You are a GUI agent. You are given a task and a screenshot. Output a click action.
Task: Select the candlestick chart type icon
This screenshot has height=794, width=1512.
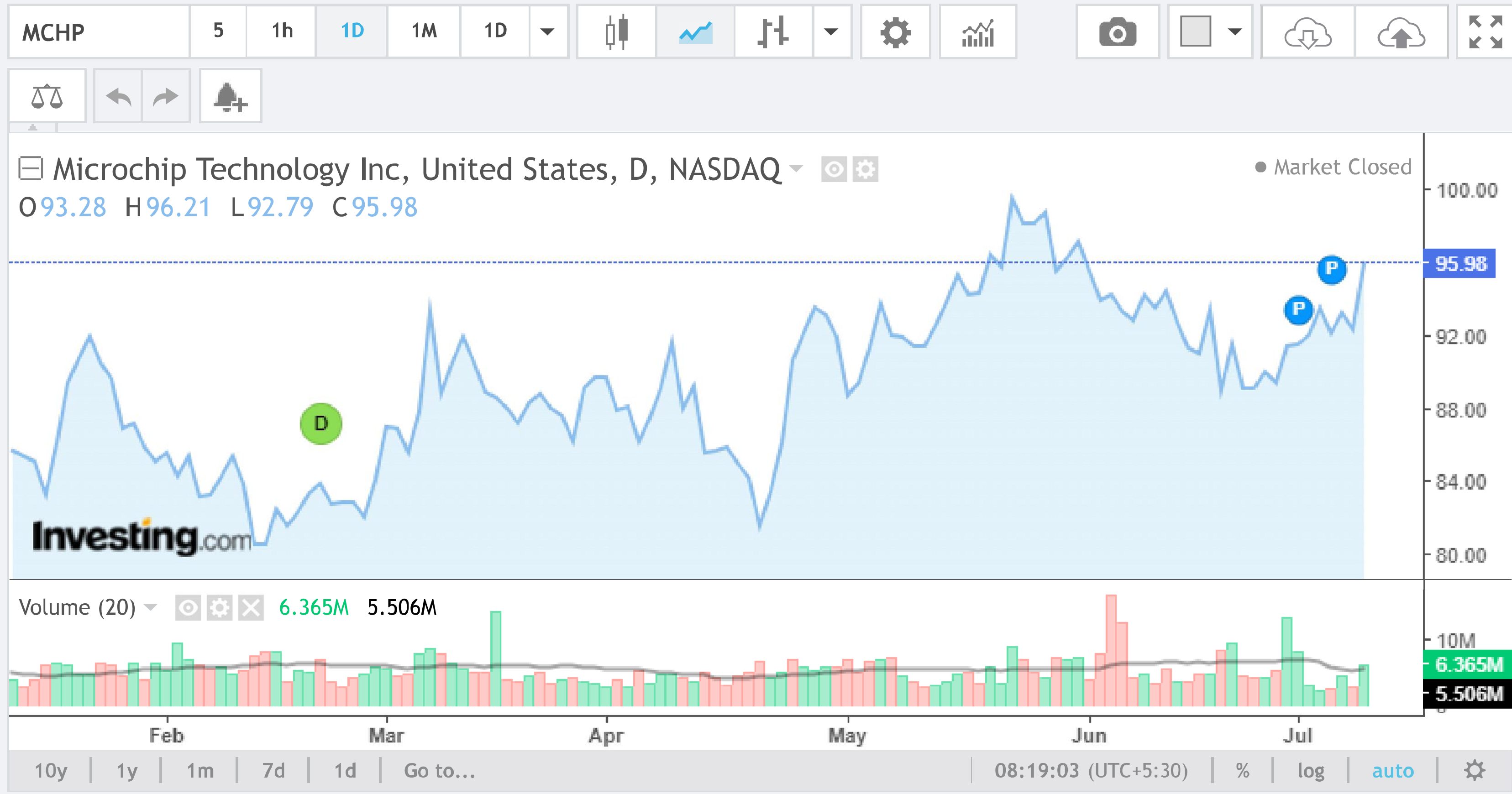[x=616, y=31]
